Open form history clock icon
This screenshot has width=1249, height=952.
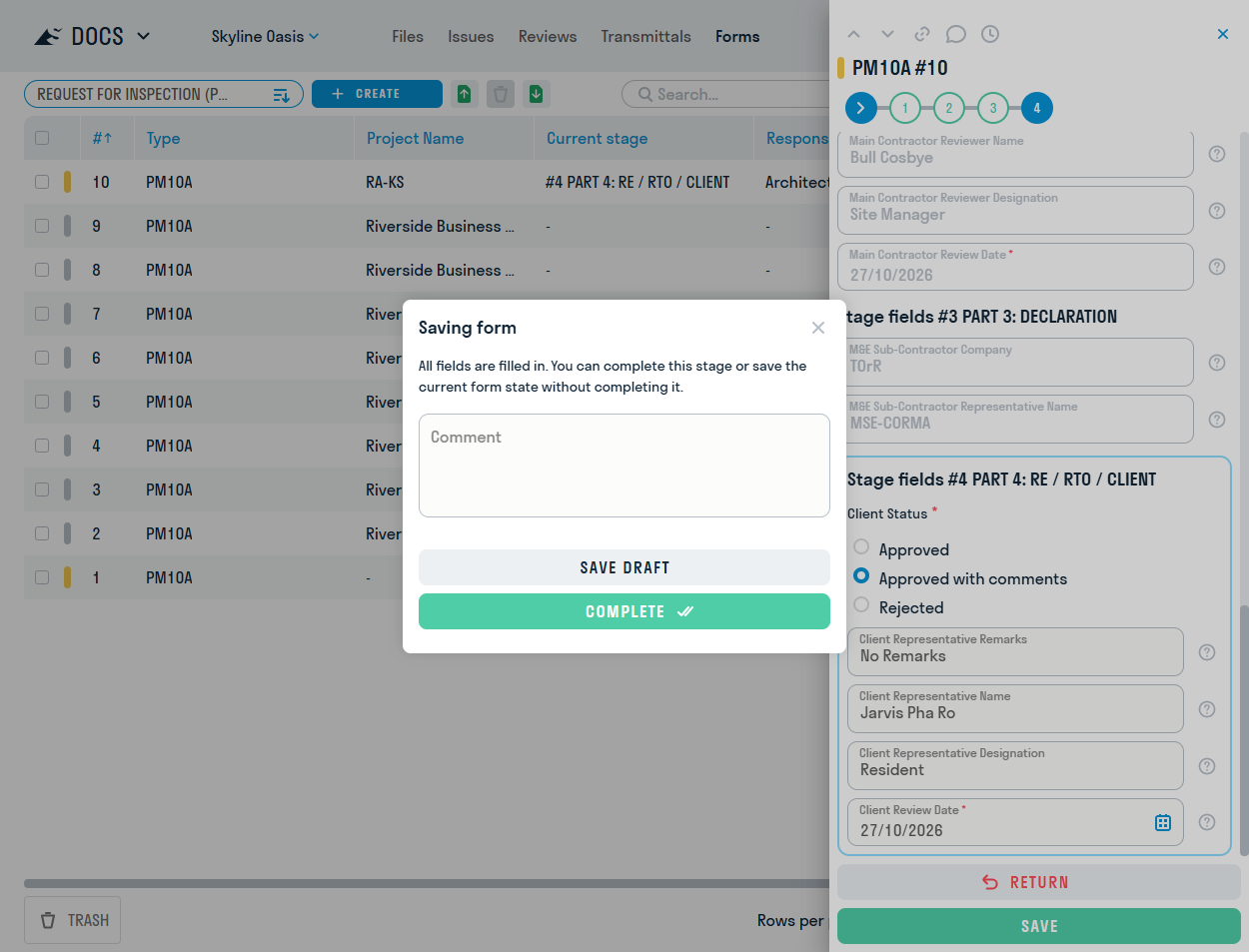990,34
